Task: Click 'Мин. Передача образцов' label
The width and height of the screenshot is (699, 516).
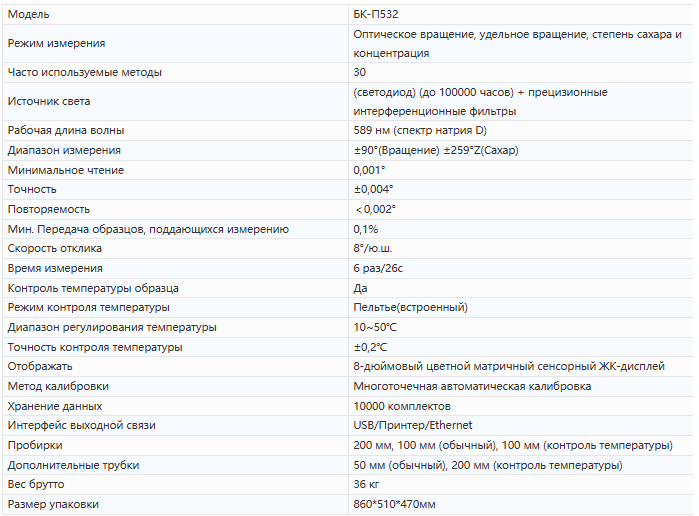Action: [x=76, y=229]
